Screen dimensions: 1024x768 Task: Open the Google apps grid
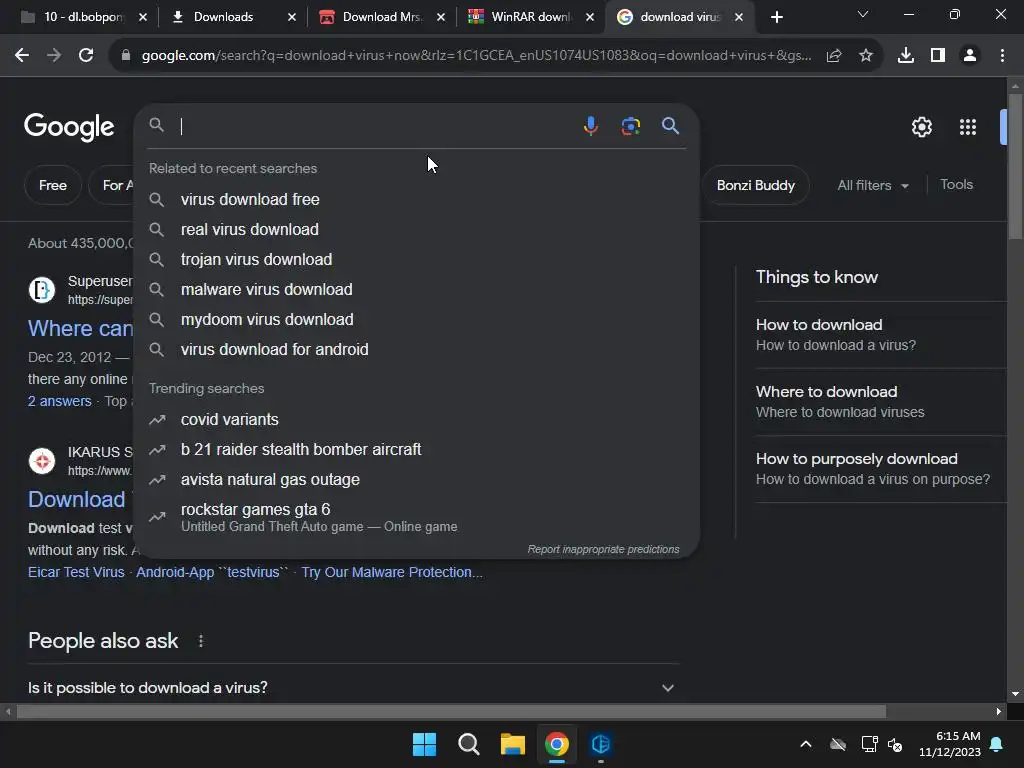pyautogui.click(x=968, y=127)
